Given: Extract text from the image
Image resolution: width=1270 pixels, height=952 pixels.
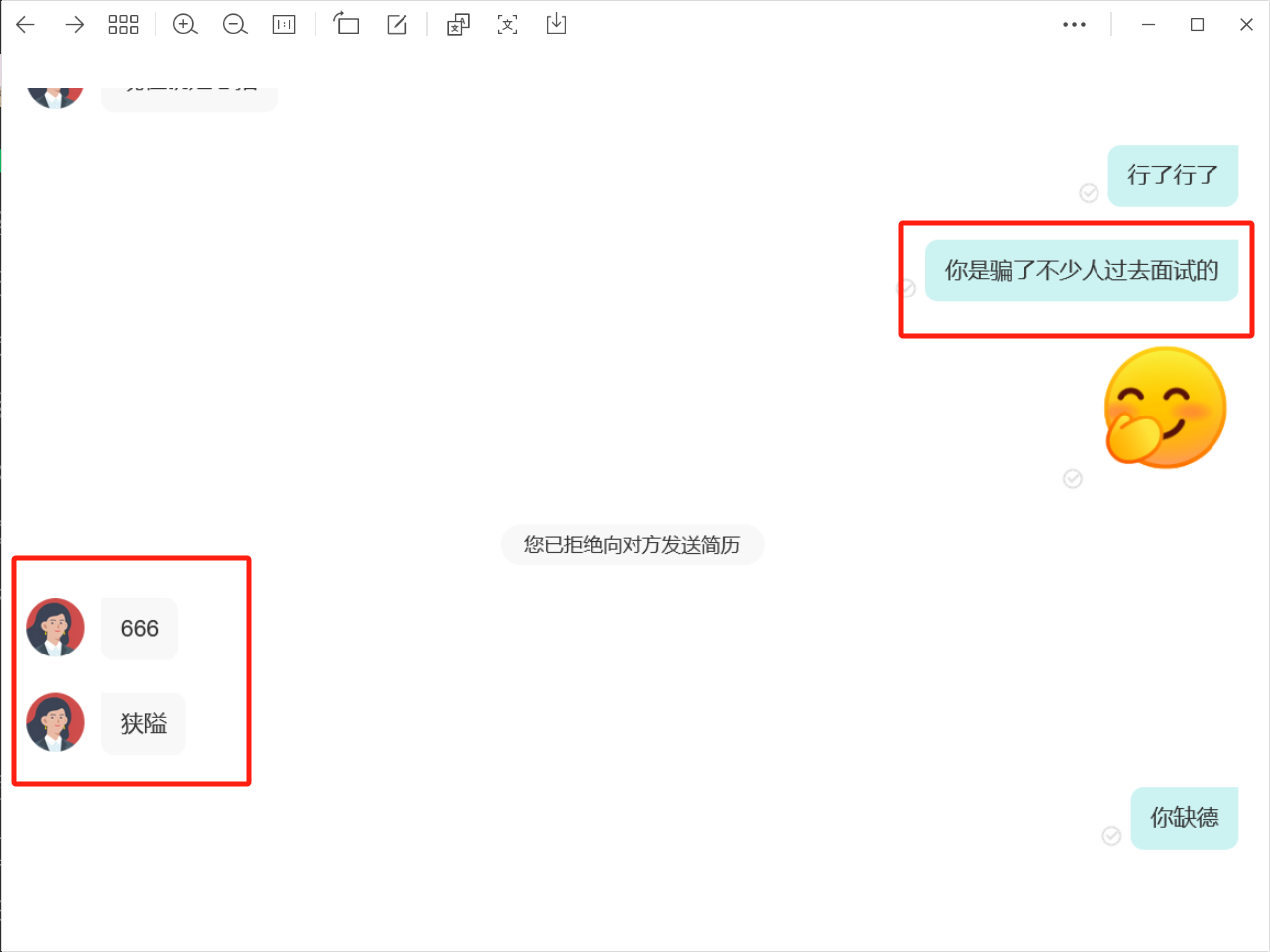Looking at the screenshot, I should coord(507,25).
